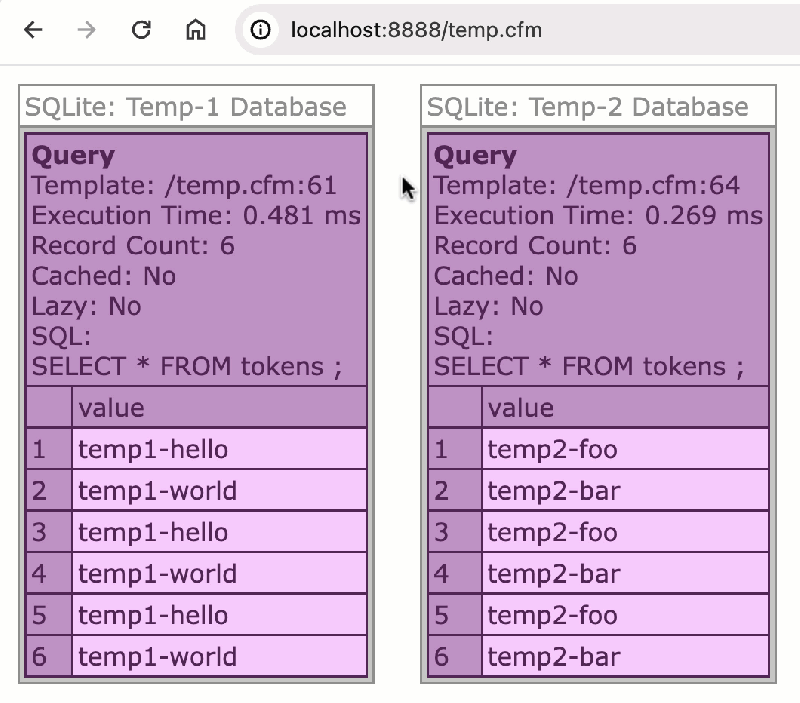
Task: Click the Query heading in Temp-1 debug box
Action: (x=73, y=155)
